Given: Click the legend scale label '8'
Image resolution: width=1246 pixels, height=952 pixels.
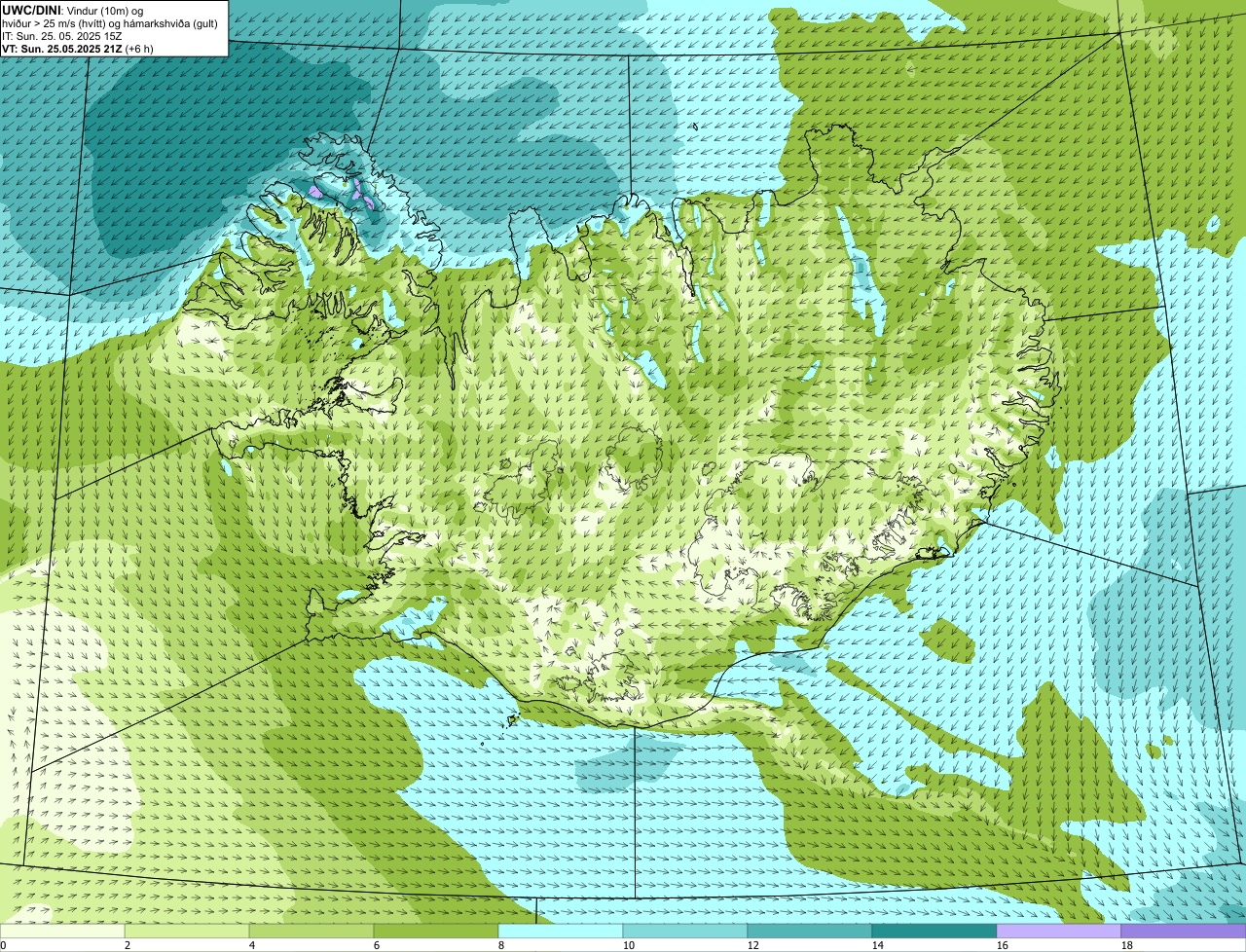Looking at the screenshot, I should coord(501,945).
